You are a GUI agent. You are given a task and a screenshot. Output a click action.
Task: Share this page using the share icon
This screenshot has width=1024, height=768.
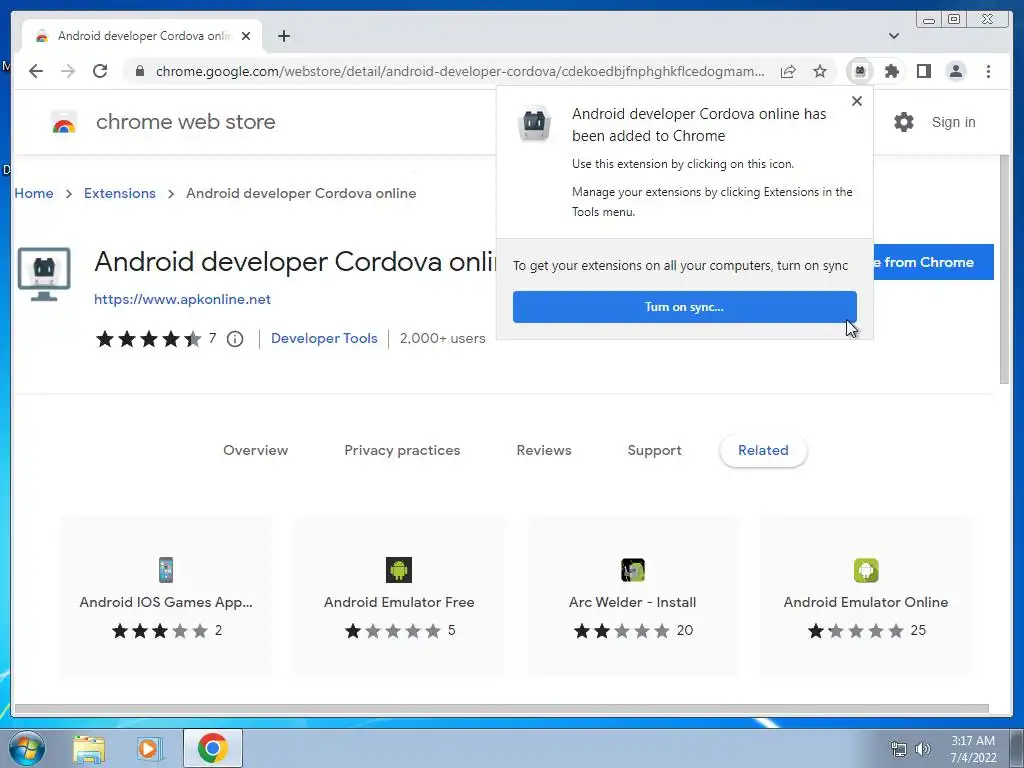click(788, 71)
